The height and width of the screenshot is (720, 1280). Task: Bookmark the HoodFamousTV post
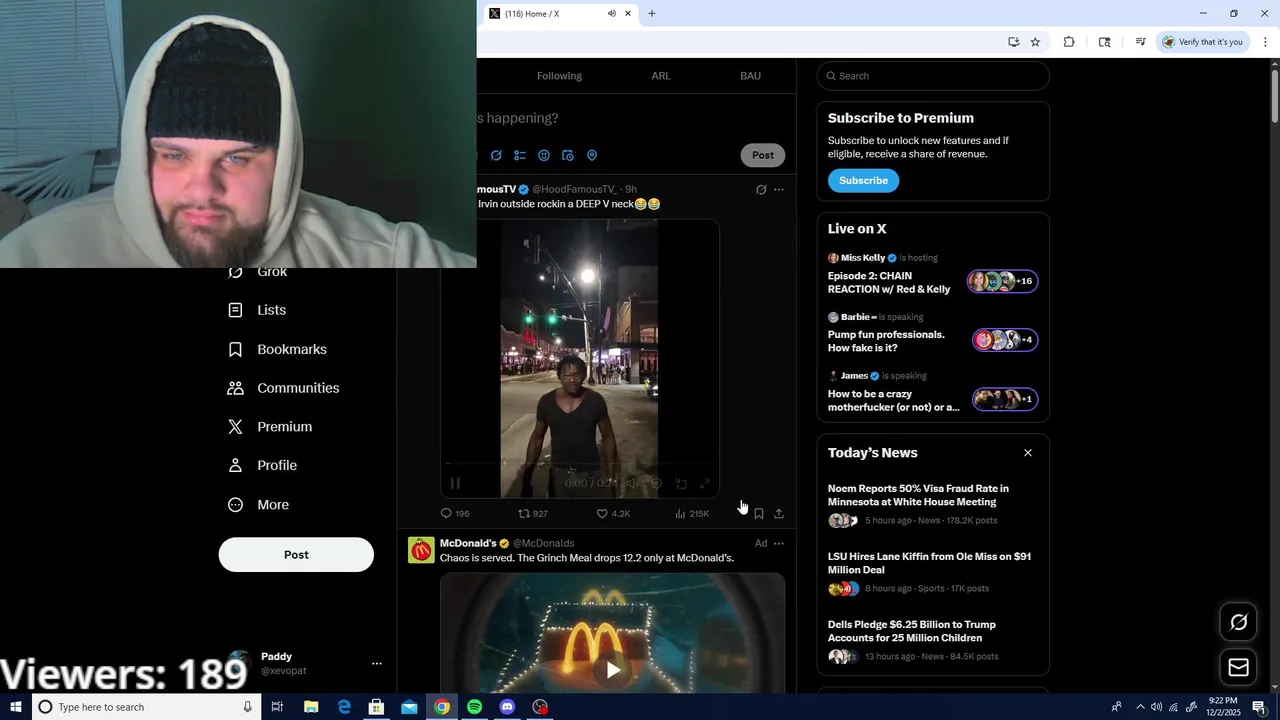[759, 513]
